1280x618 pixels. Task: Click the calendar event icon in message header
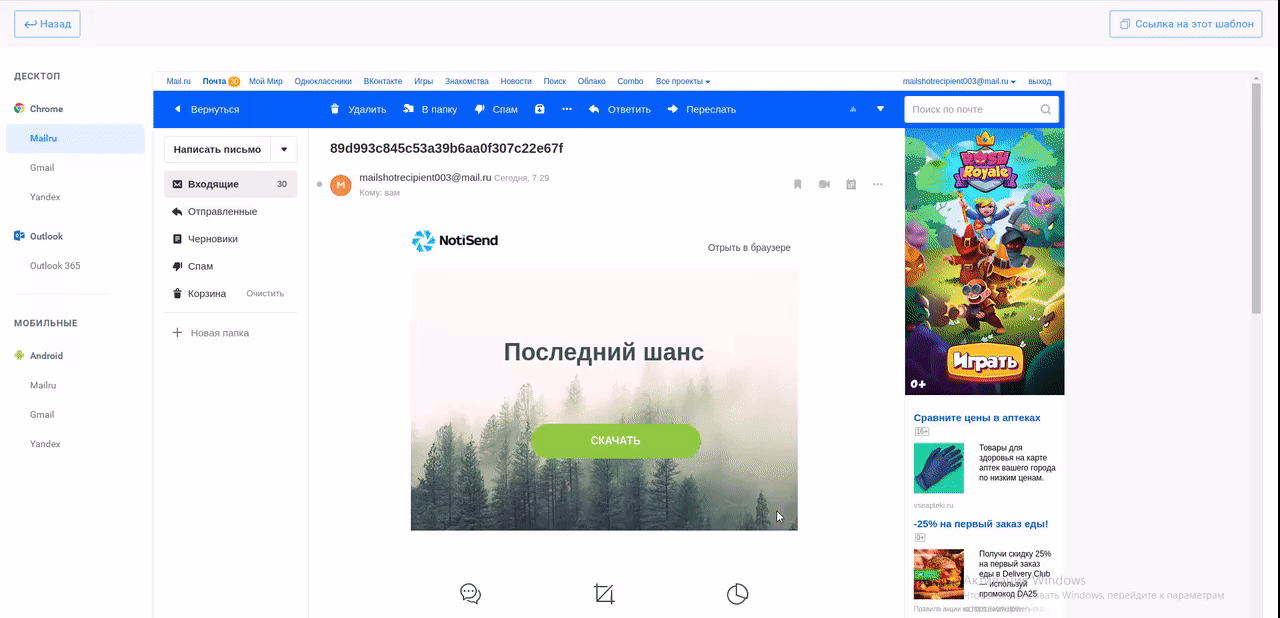click(x=851, y=184)
